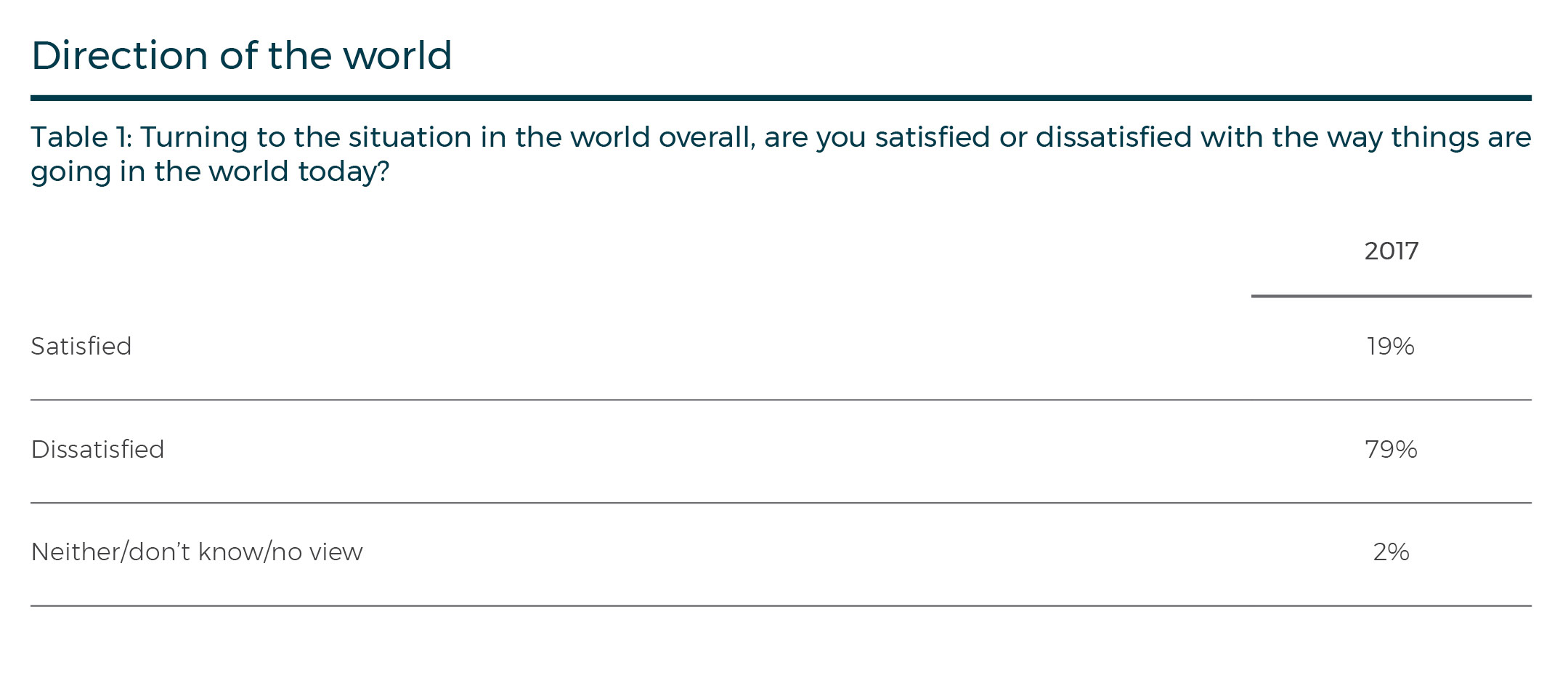1568x691 pixels.
Task: Click the gray underline beneath "2017"
Action: point(1391,296)
